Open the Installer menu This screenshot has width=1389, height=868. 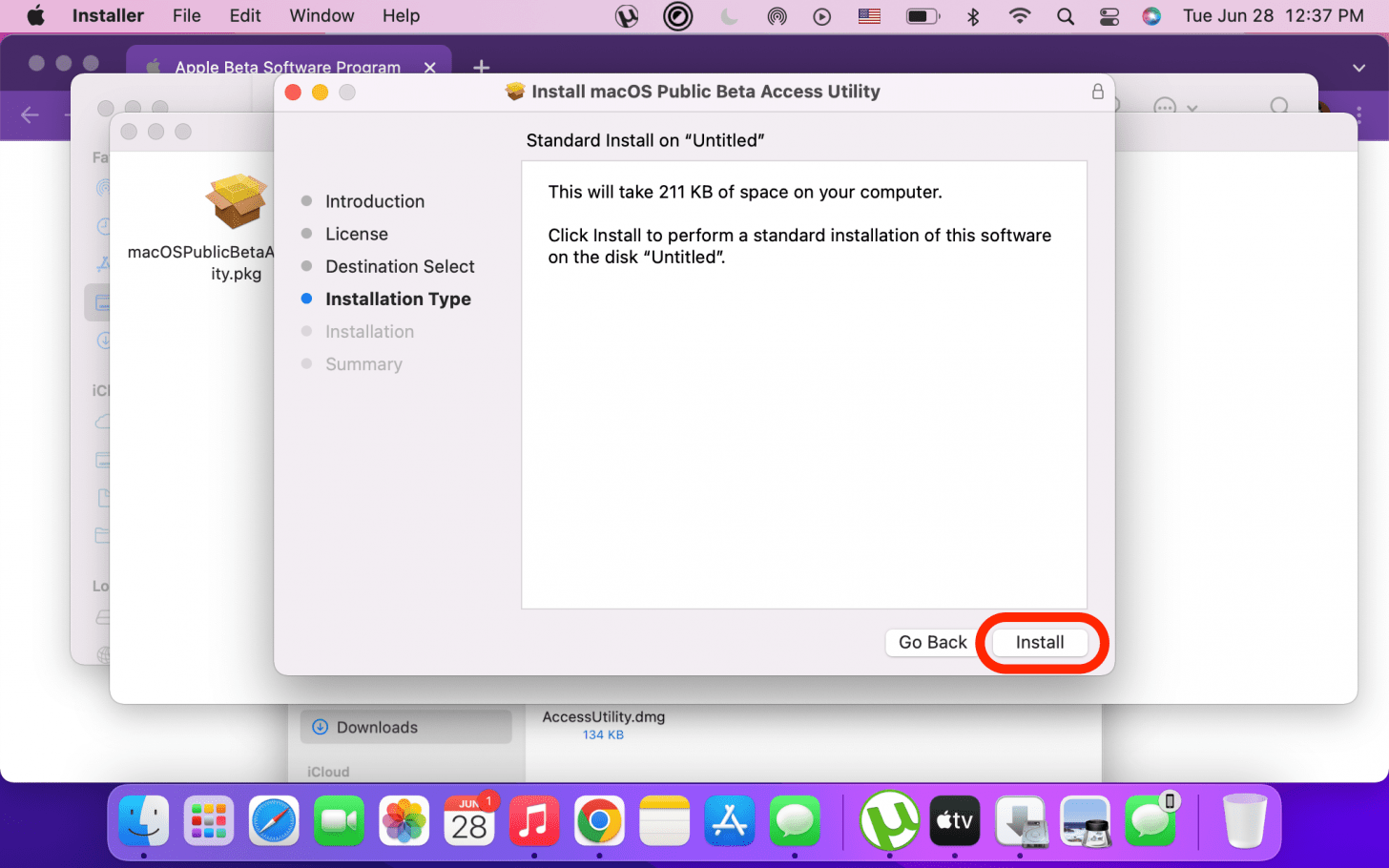pyautogui.click(x=108, y=15)
